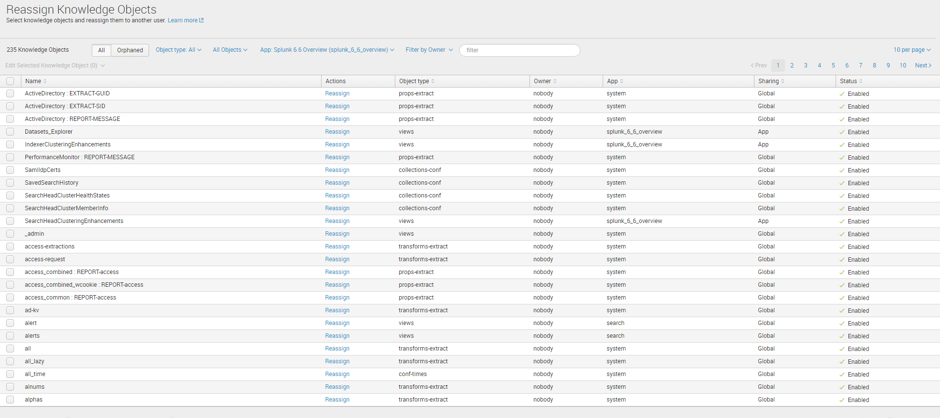Select the checkbox next to SavedSearchHistory
The image size is (940, 418).
pyautogui.click(x=10, y=183)
